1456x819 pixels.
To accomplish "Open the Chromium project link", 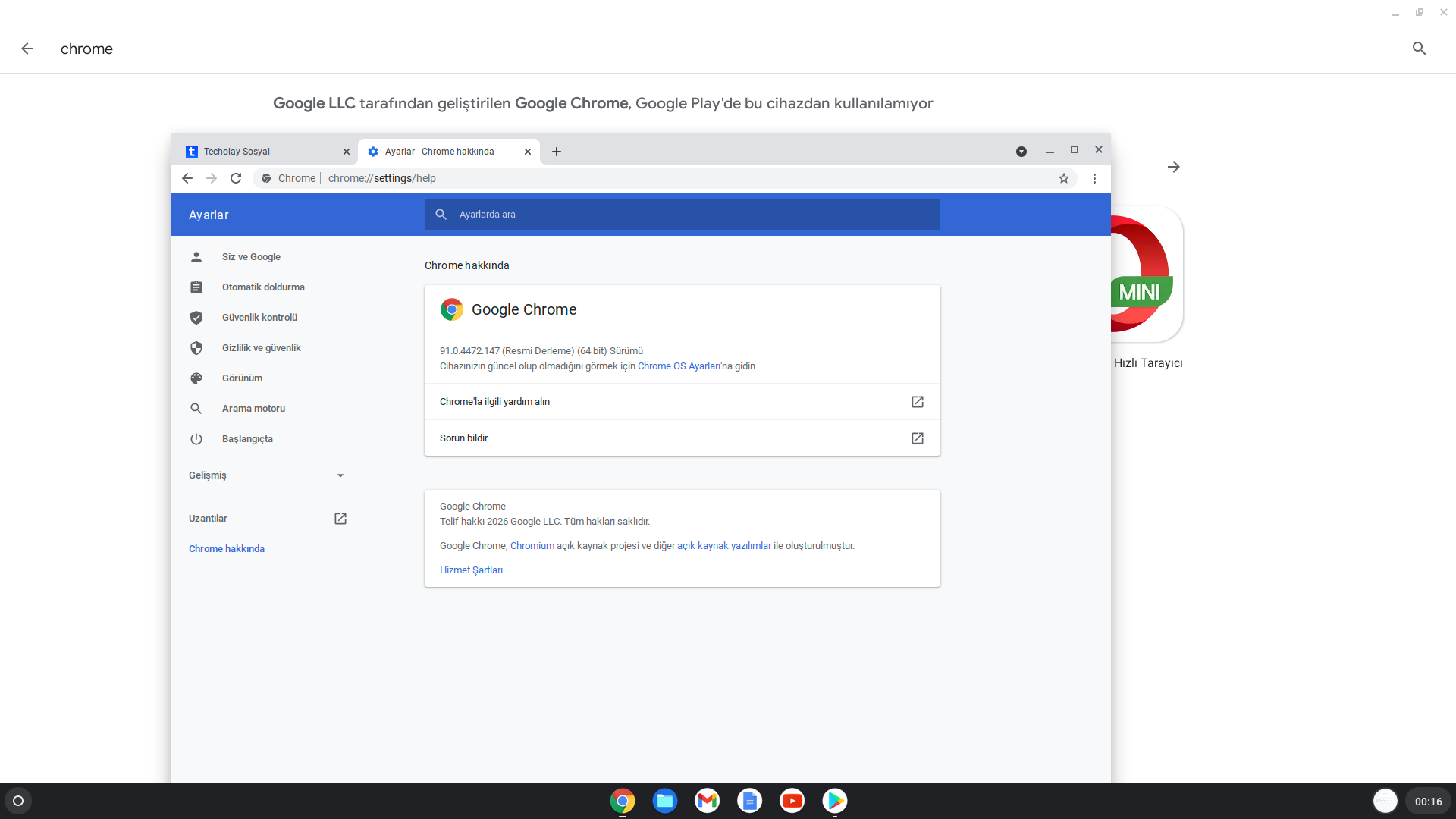I will pyautogui.click(x=532, y=546).
